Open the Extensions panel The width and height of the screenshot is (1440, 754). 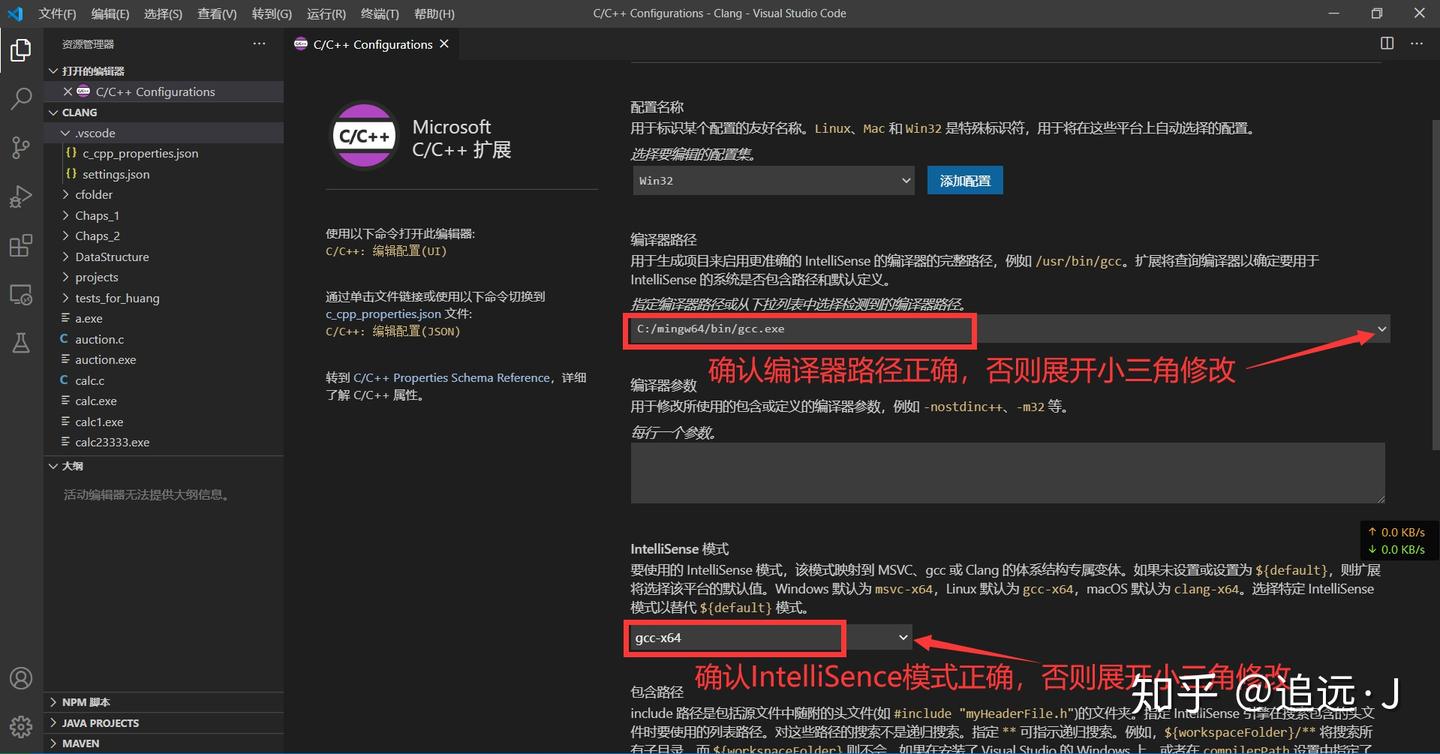coord(20,245)
